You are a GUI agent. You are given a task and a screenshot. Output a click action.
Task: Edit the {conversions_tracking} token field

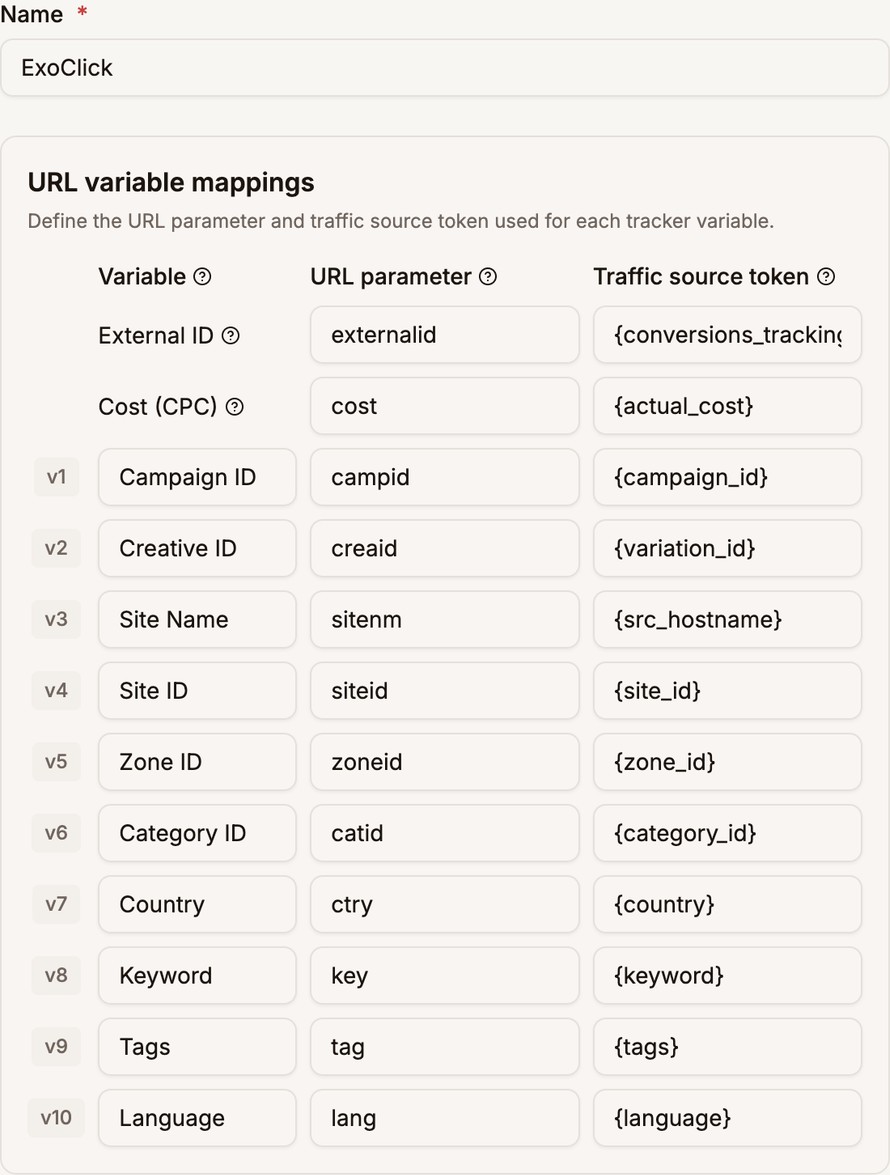point(727,334)
